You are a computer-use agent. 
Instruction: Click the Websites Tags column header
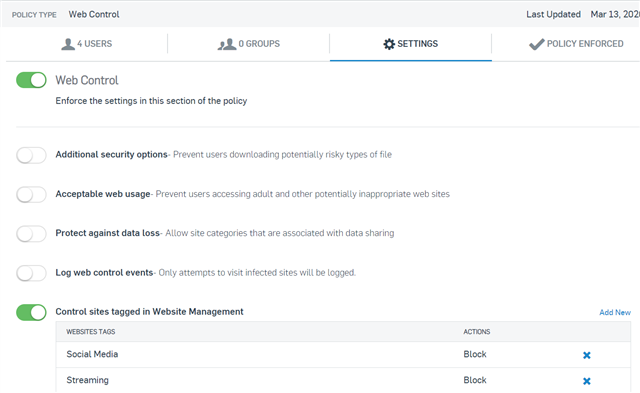tap(91, 332)
